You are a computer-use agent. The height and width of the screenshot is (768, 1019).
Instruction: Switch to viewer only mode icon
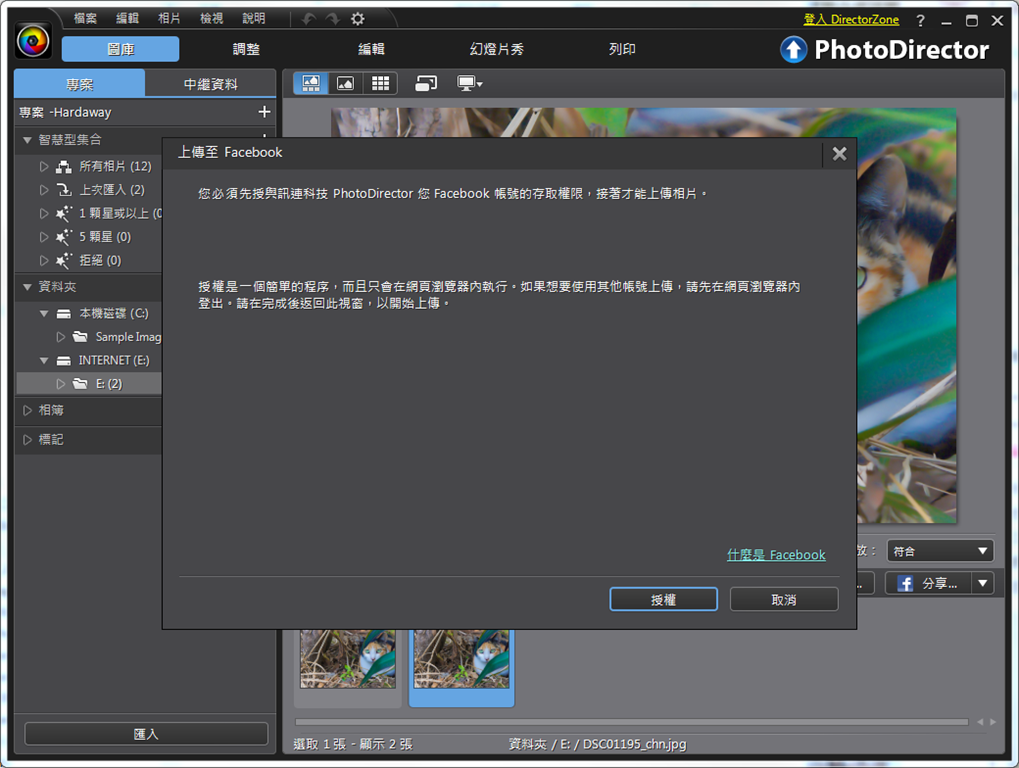[x=345, y=83]
